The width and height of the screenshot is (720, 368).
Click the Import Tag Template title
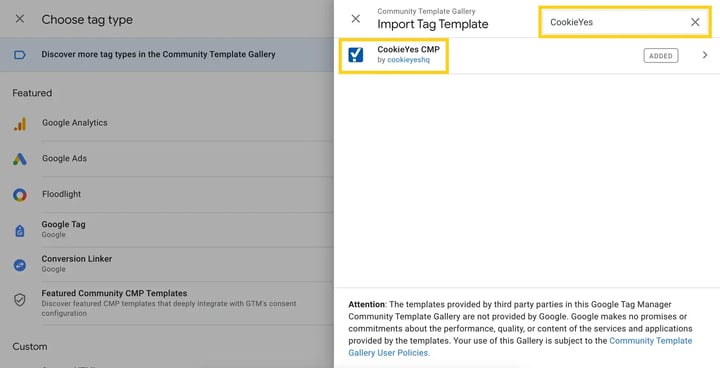433,24
